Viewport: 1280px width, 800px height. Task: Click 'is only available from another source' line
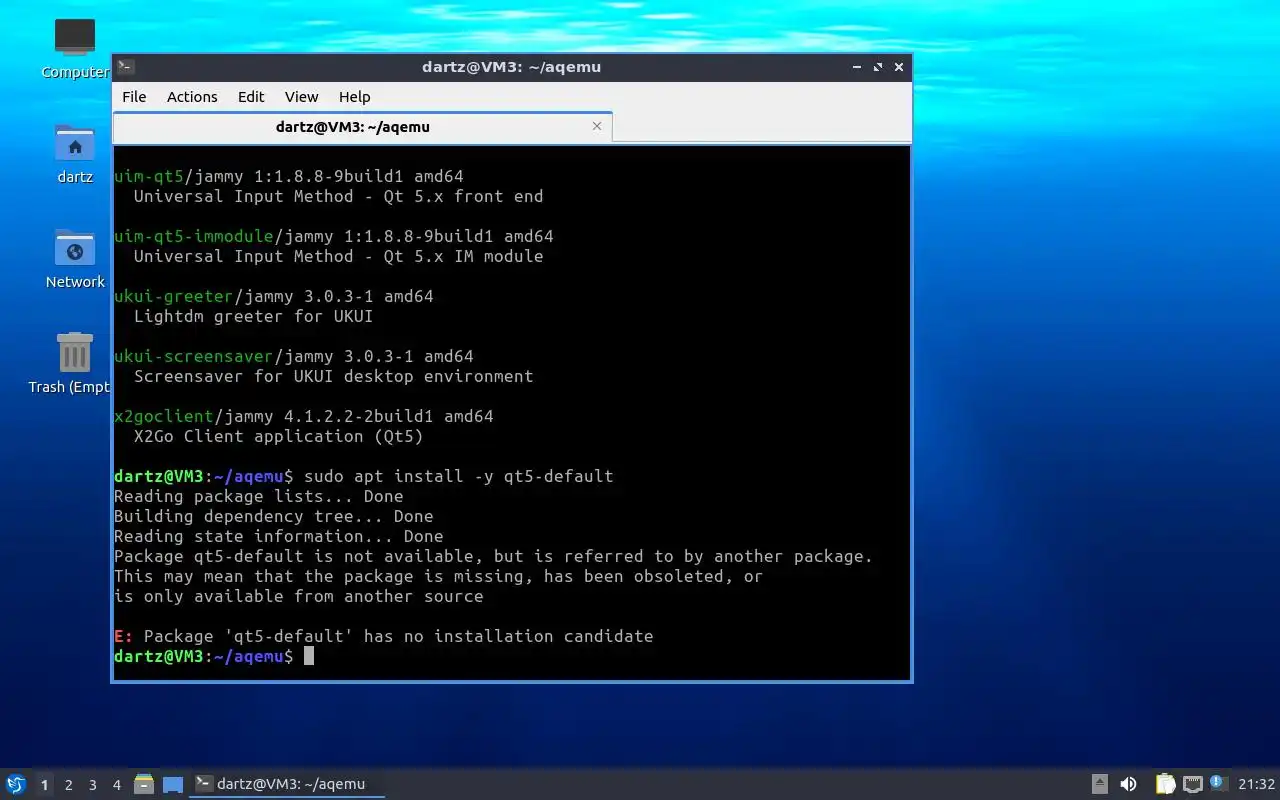[x=299, y=596]
